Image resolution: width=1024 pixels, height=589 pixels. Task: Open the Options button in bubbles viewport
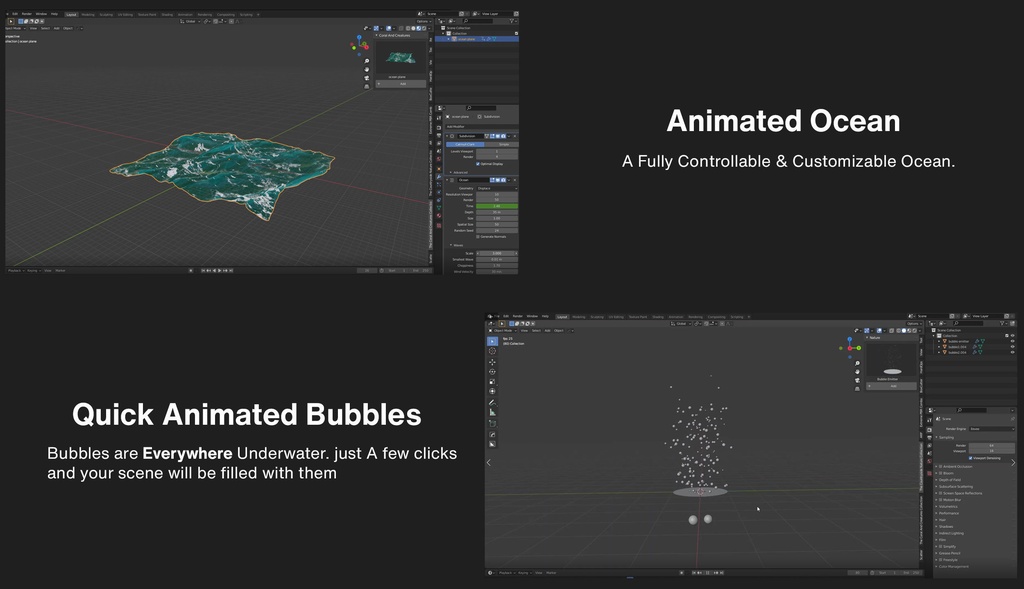913,324
